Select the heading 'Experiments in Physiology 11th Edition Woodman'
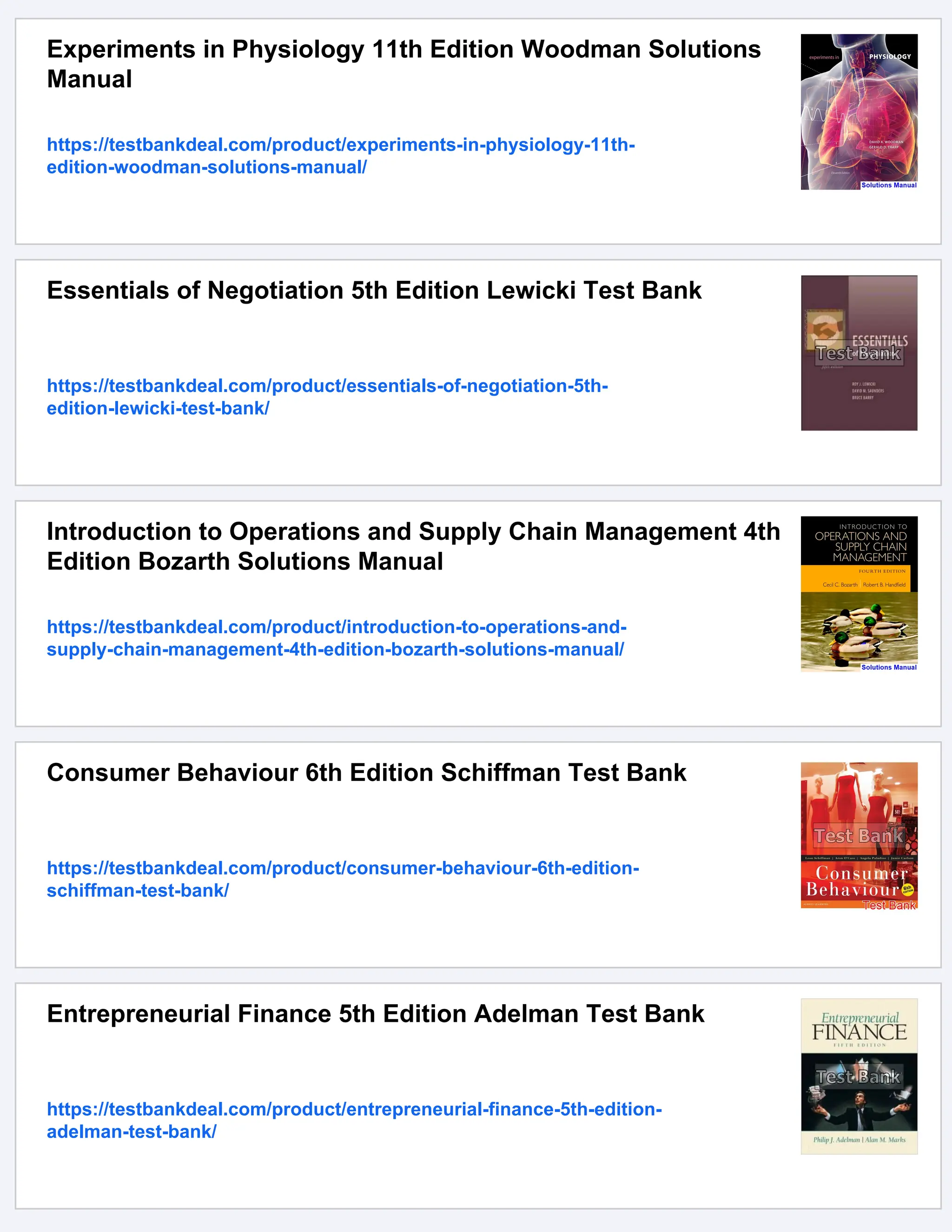Viewport: 952px width, 1232px height. tap(344, 50)
